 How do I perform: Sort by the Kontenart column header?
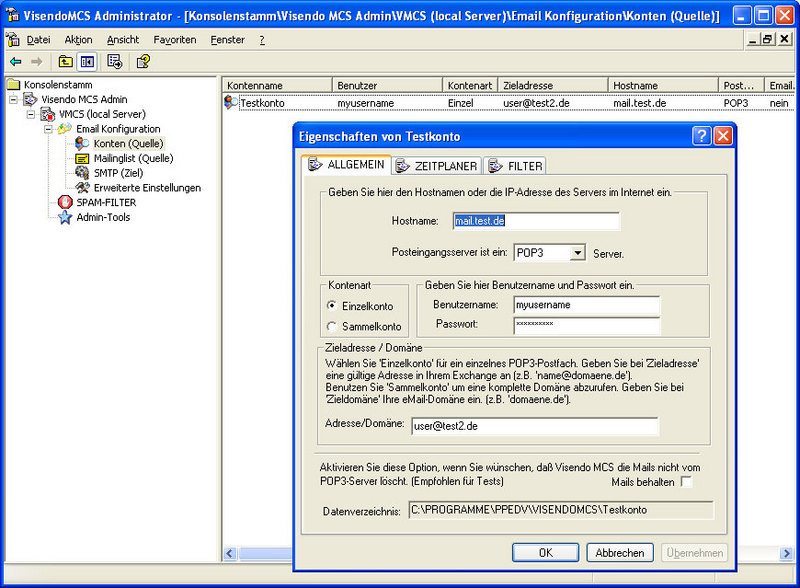pos(469,85)
